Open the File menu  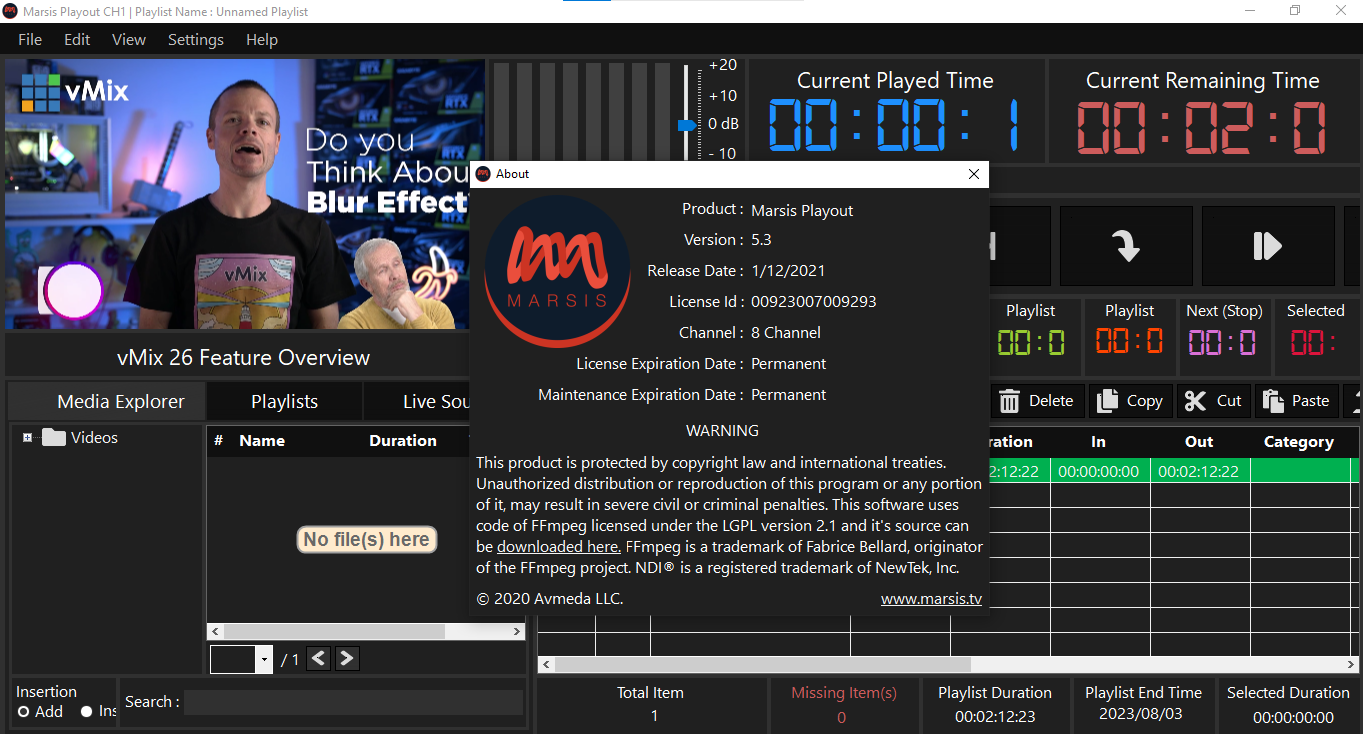coord(30,40)
